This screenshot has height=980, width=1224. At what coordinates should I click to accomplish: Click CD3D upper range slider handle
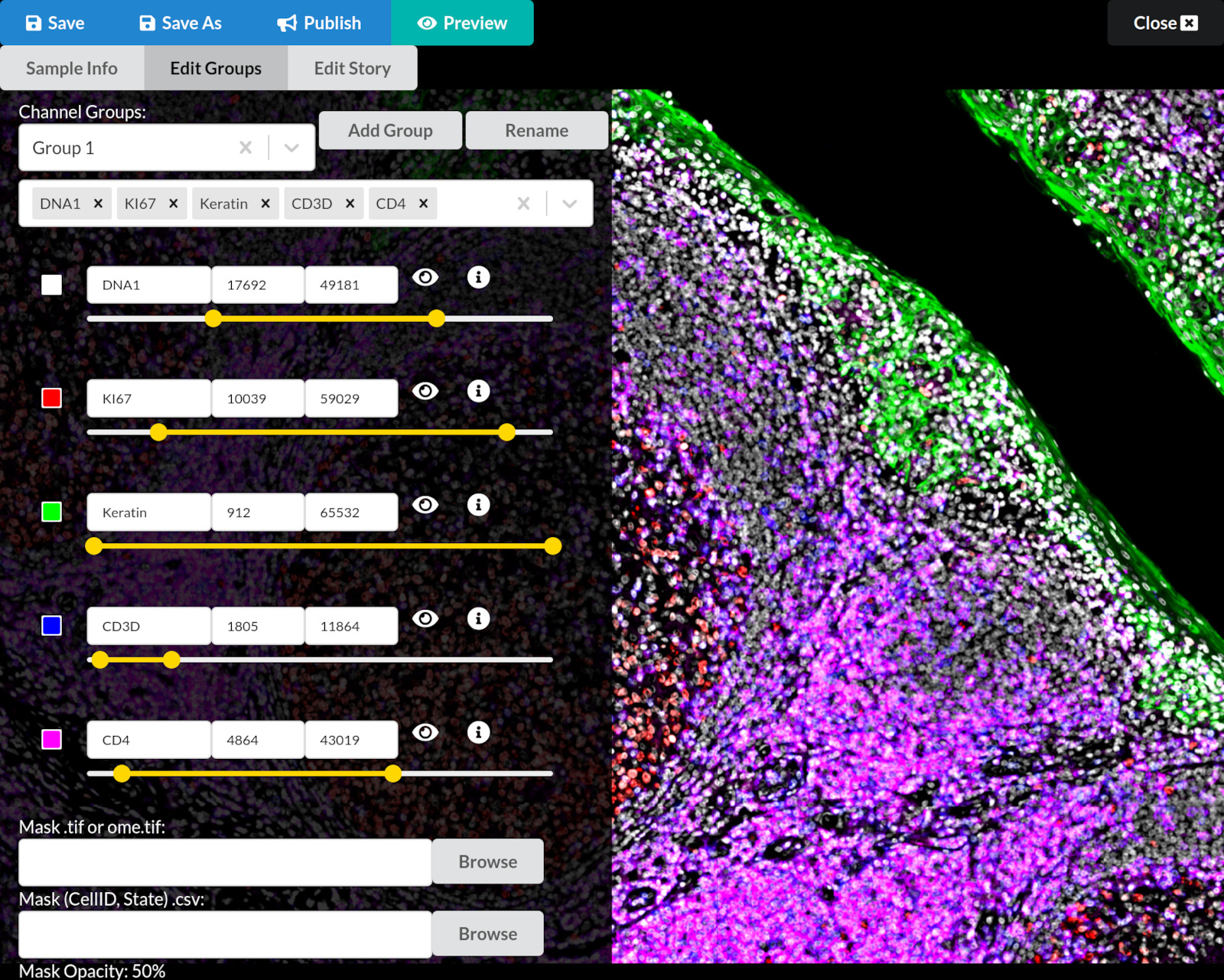tap(171, 659)
